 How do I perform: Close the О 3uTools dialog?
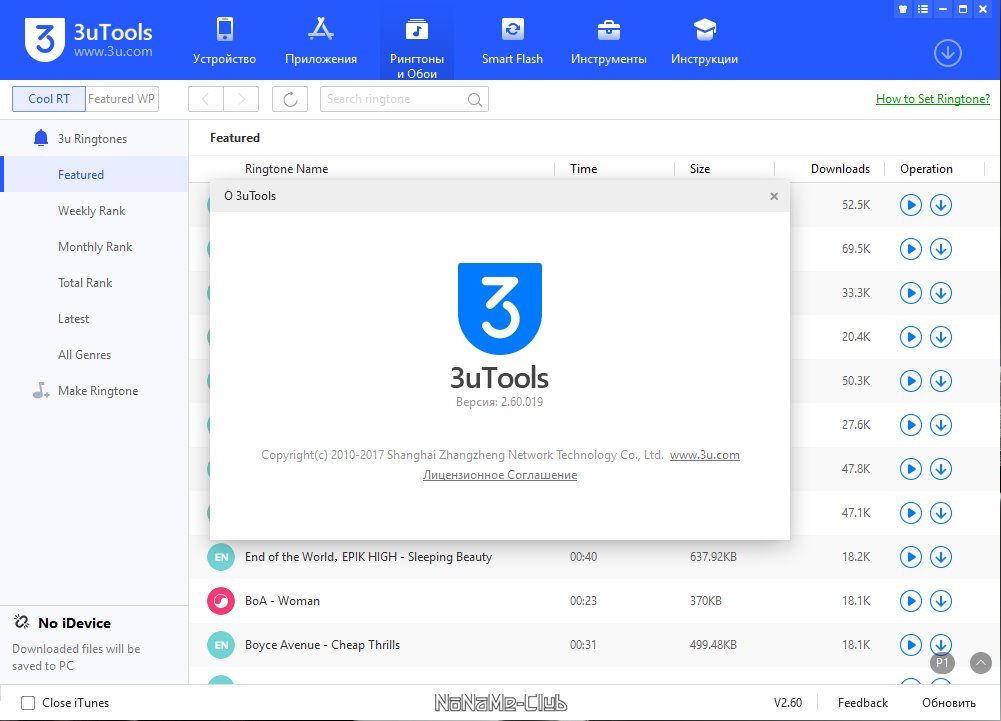[774, 196]
